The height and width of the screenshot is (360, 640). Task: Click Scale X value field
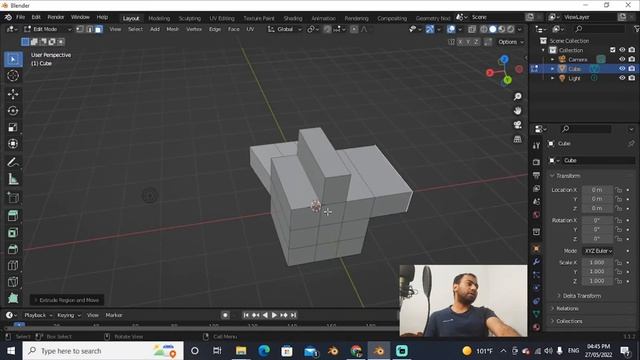pos(597,262)
